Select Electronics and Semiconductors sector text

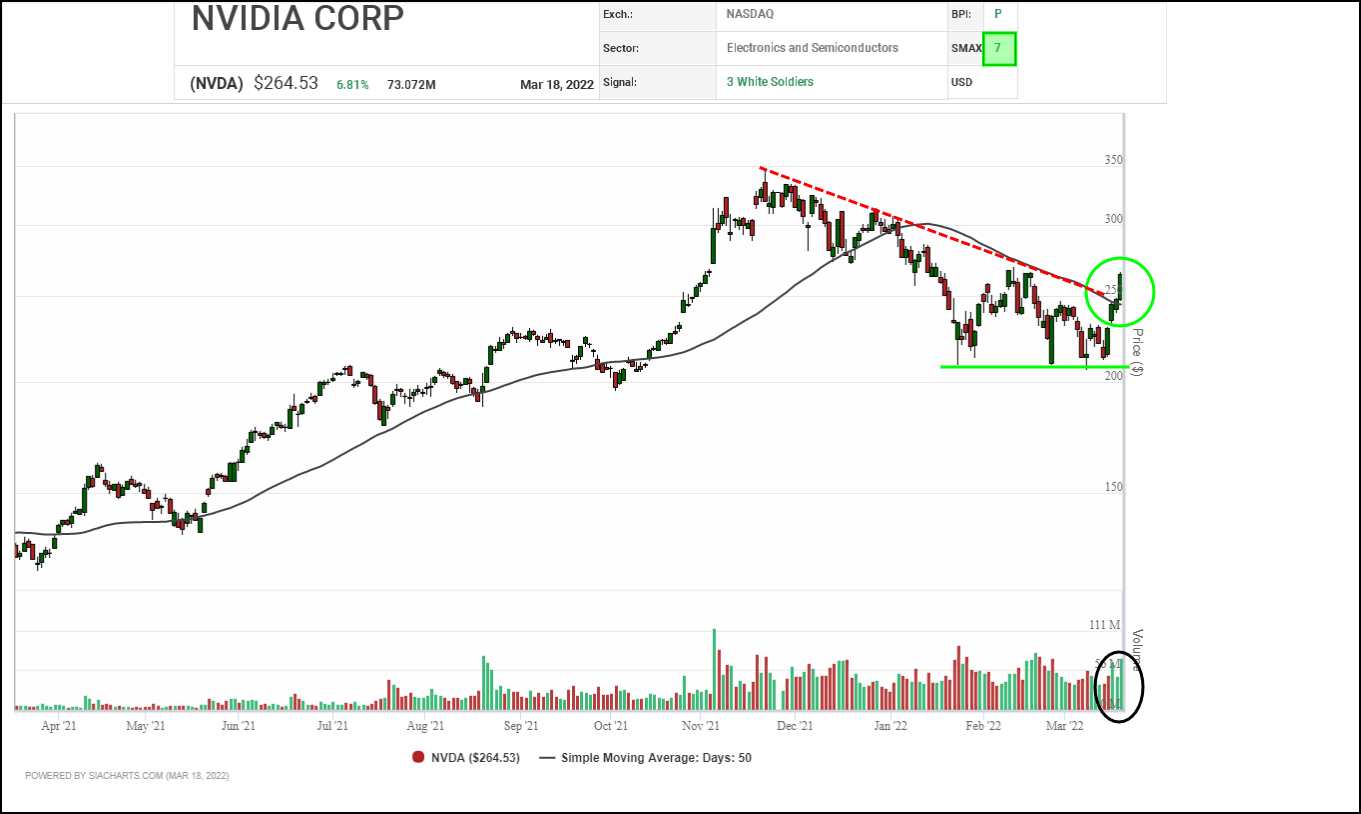pyautogui.click(x=812, y=48)
